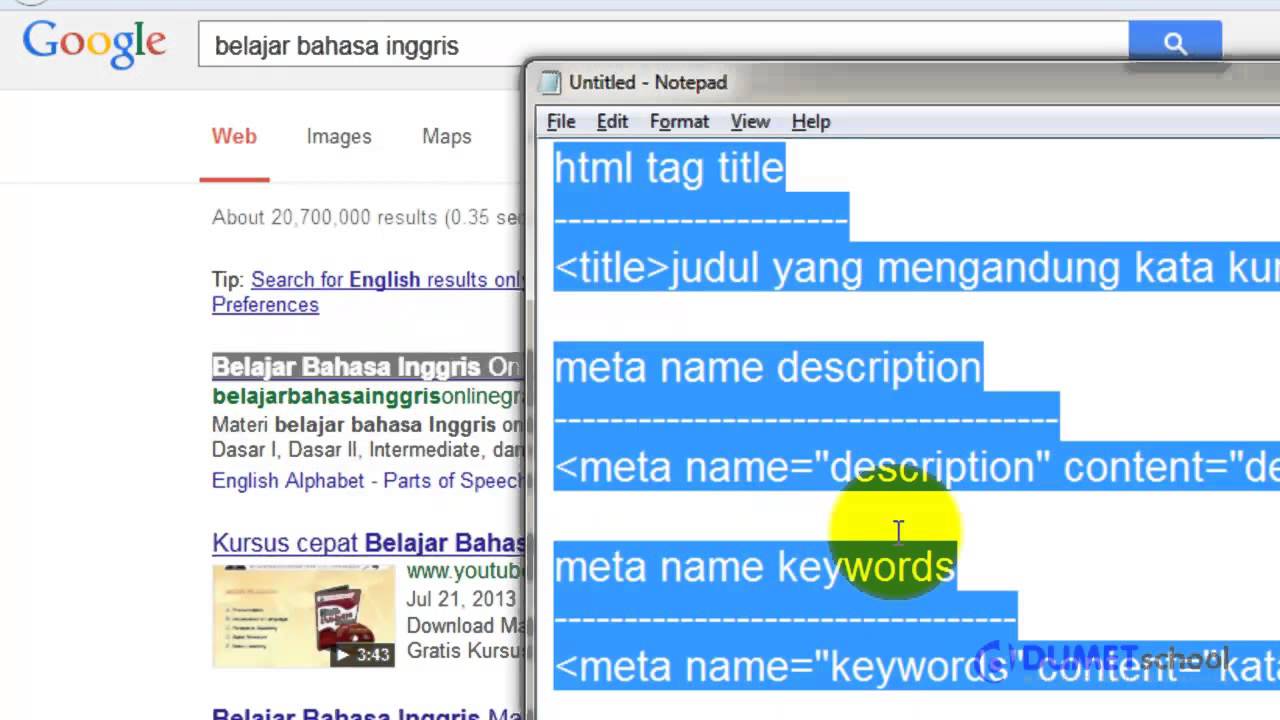Viewport: 1280px width, 720px height.
Task: Play the YouTube video thumbnail marked 3:43
Action: pyautogui.click(x=304, y=616)
